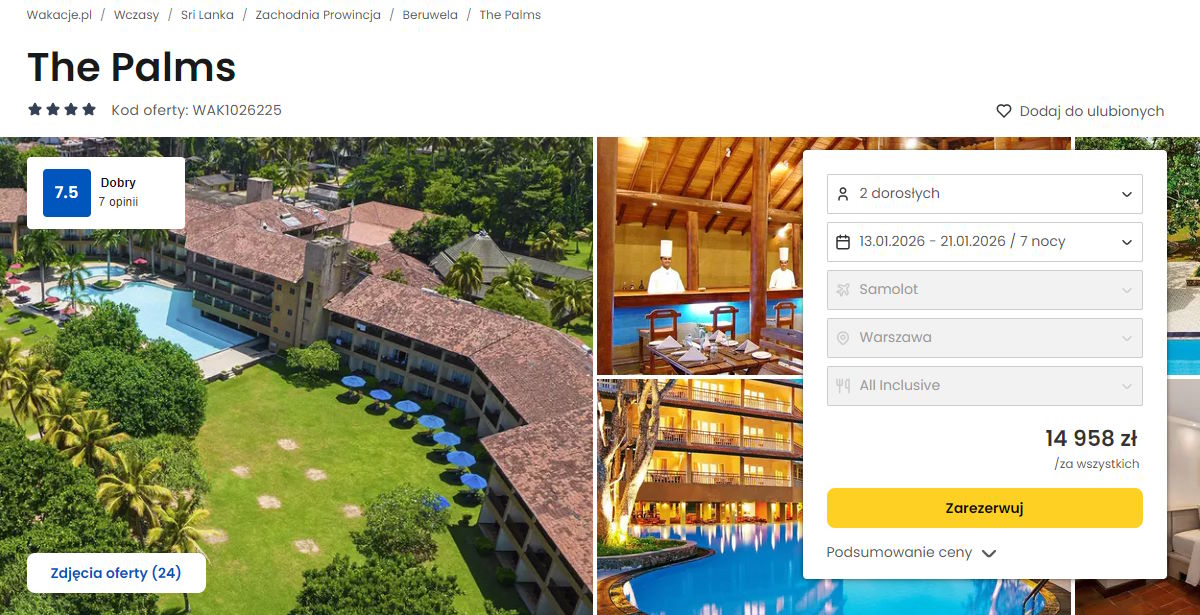
Task: Go to Sri Lanka breadcrumb
Action: [x=207, y=15]
